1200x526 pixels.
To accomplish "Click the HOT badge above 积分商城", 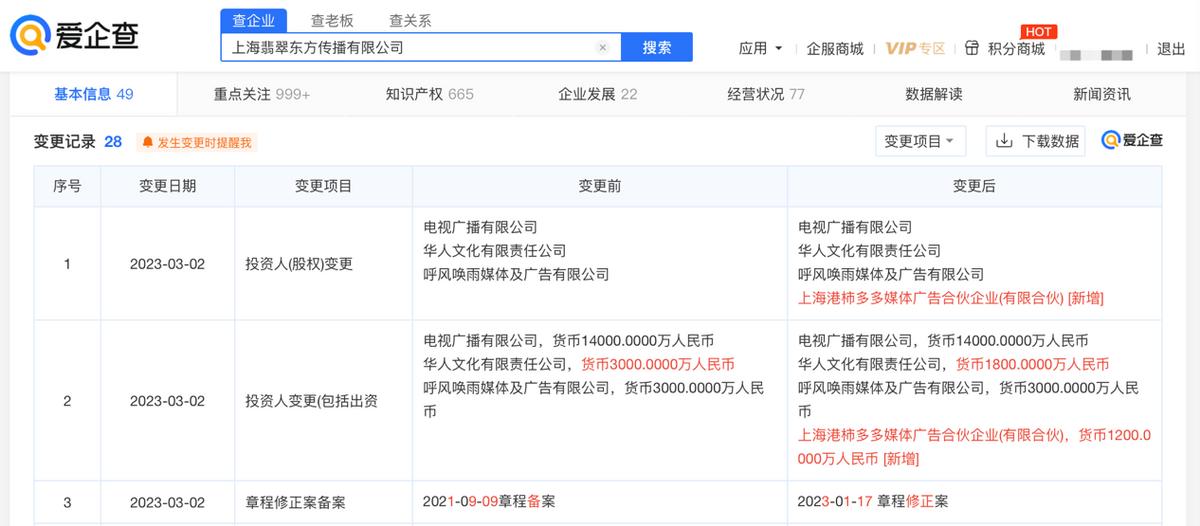I will [1039, 32].
